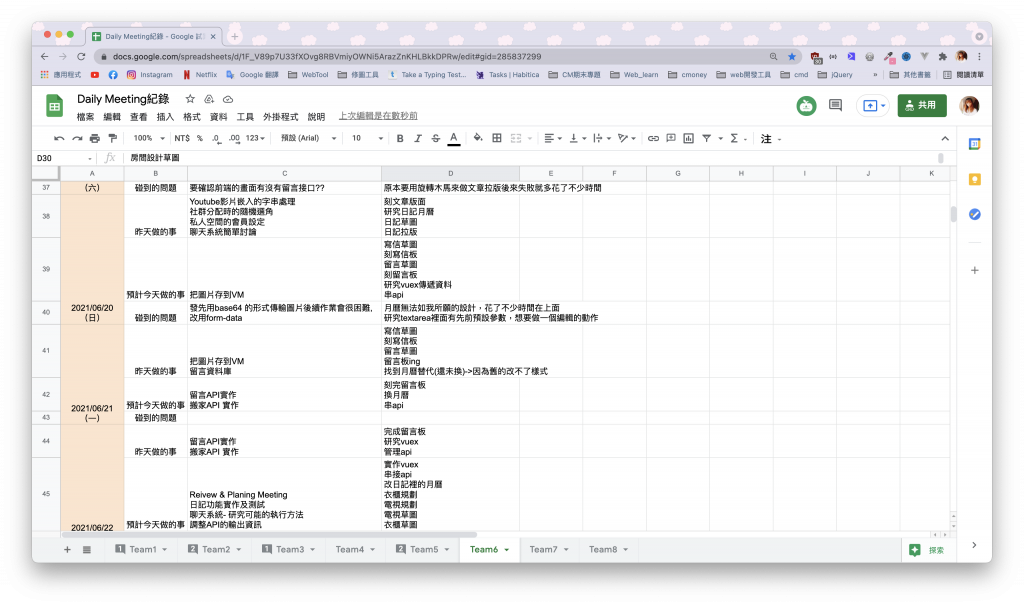Open the 外掛程式 menu
1024x605 pixels.
281,117
